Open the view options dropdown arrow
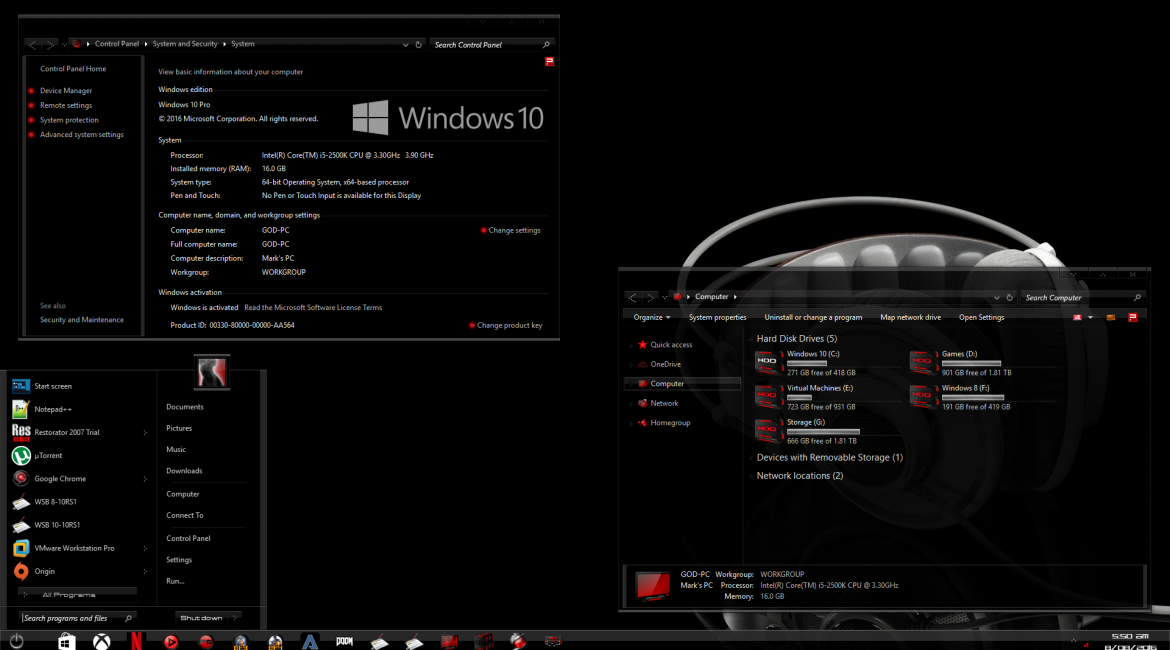Image resolution: width=1170 pixels, height=650 pixels. (1090, 317)
